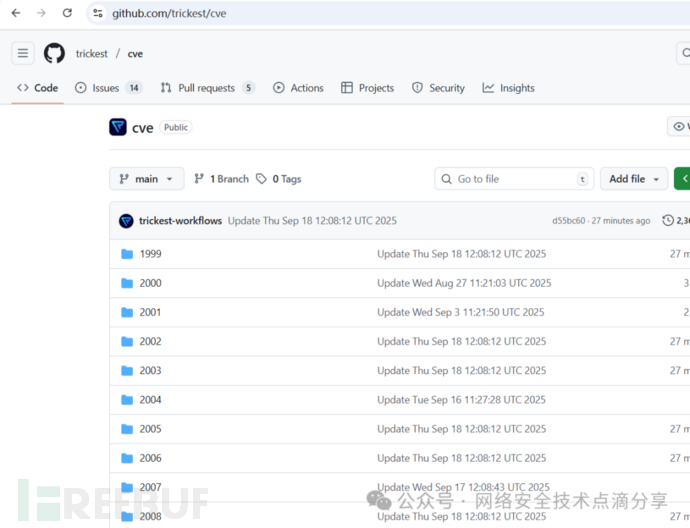
Task: Open the 2003 folder
Action: coord(150,370)
